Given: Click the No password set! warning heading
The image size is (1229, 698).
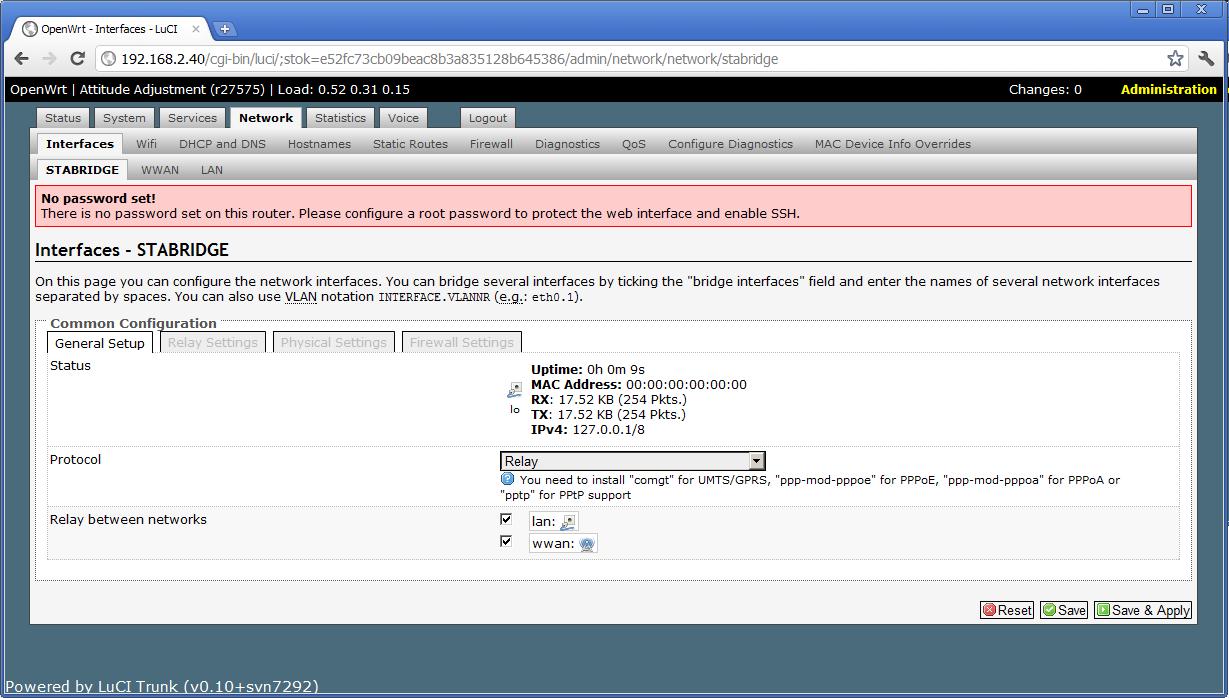Looking at the screenshot, I should pos(98,199).
